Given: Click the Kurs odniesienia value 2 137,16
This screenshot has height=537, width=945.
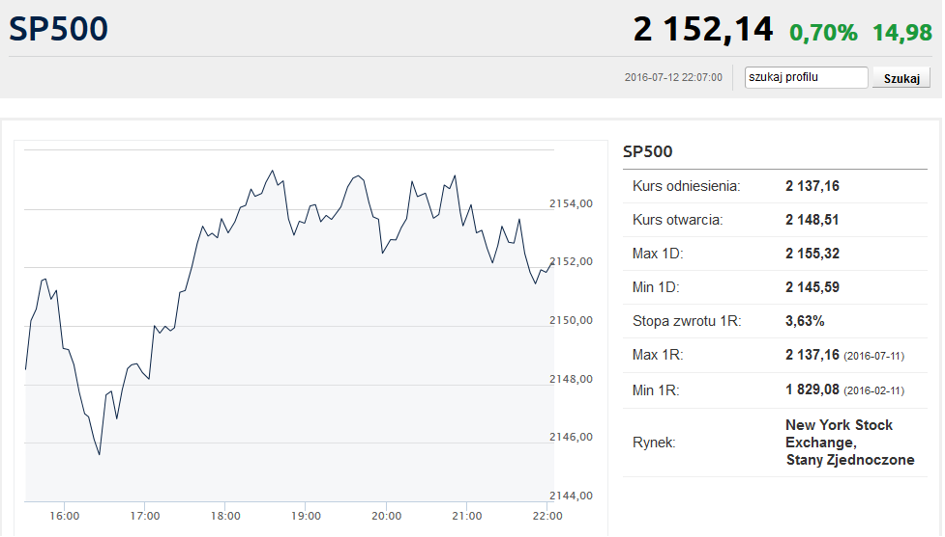Looking at the screenshot, I should pyautogui.click(x=812, y=186).
